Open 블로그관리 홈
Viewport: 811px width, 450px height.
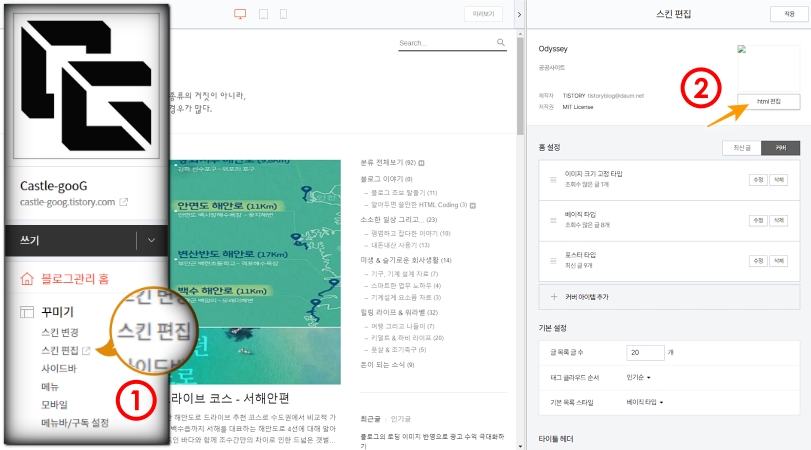[x=75, y=279]
